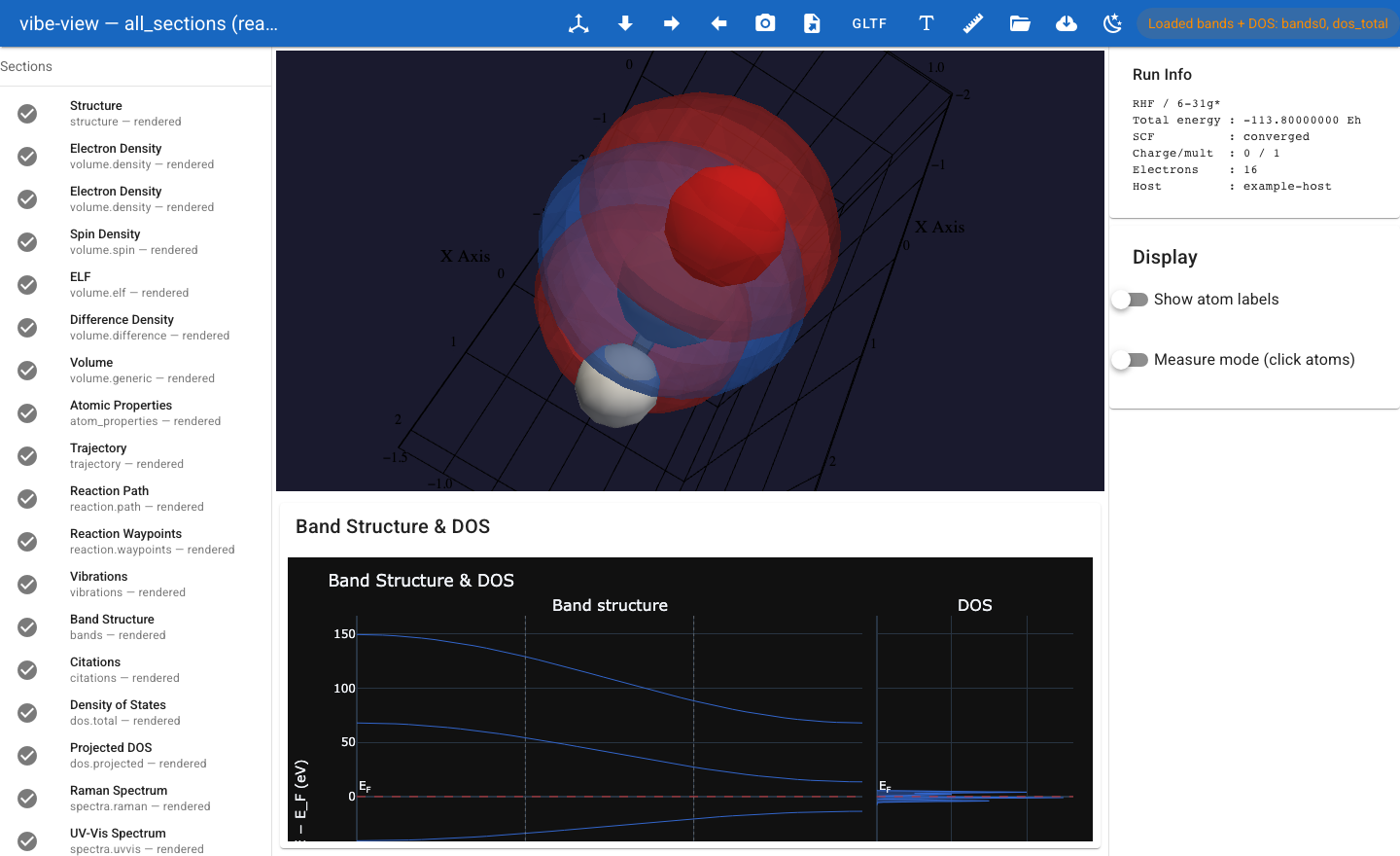Open the Vibrations section
Viewport: 1400px width, 856px height.
[135, 585]
